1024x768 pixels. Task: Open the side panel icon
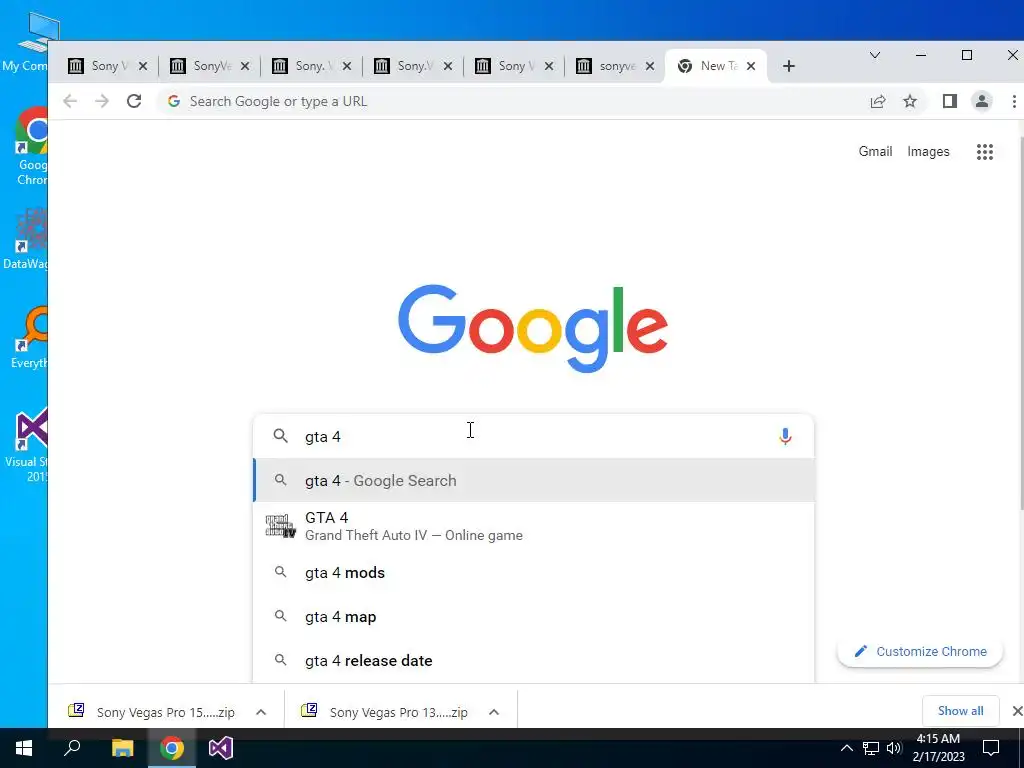pyautogui.click(x=950, y=101)
